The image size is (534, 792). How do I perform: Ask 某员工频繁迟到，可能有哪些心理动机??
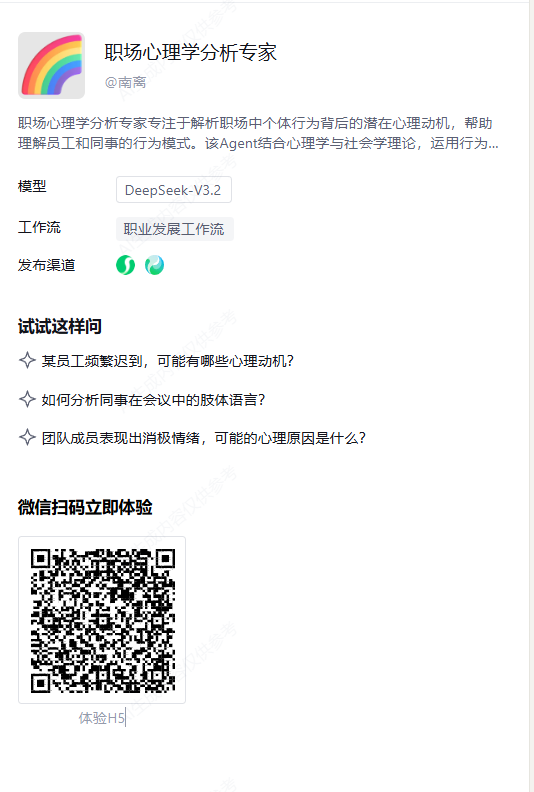(x=168, y=361)
